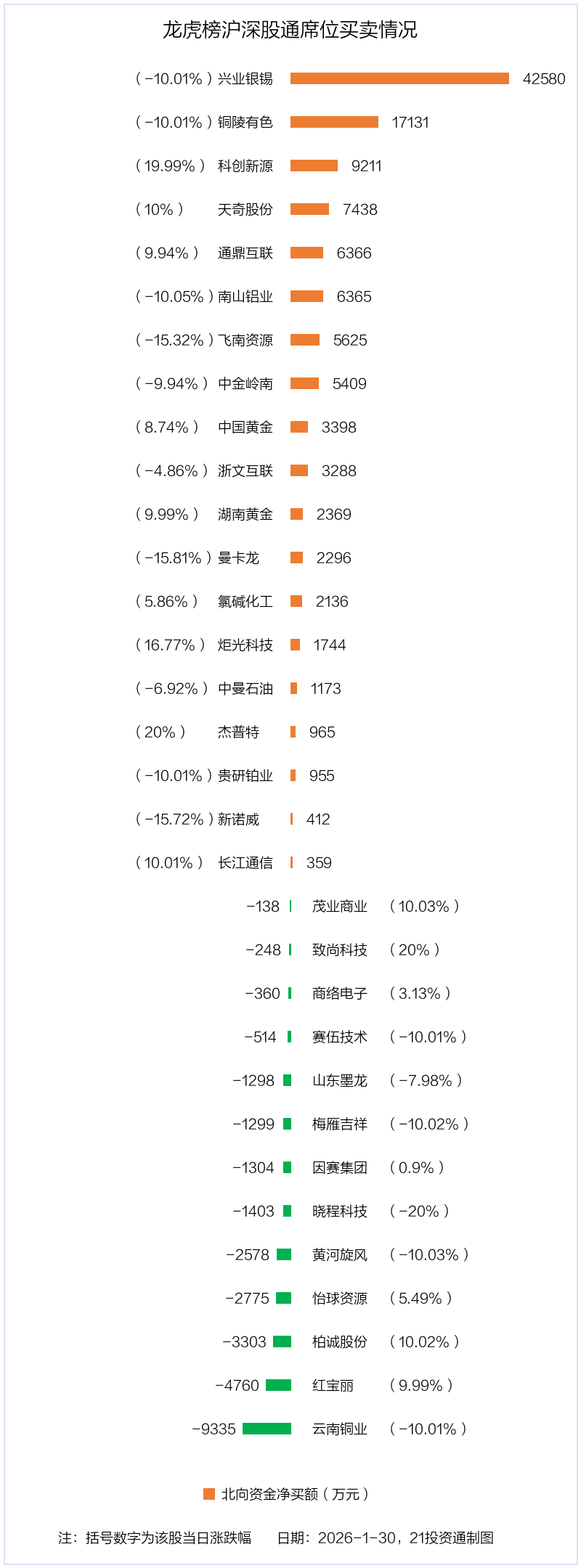Select the 怡球资源 green bar

click(284, 1298)
